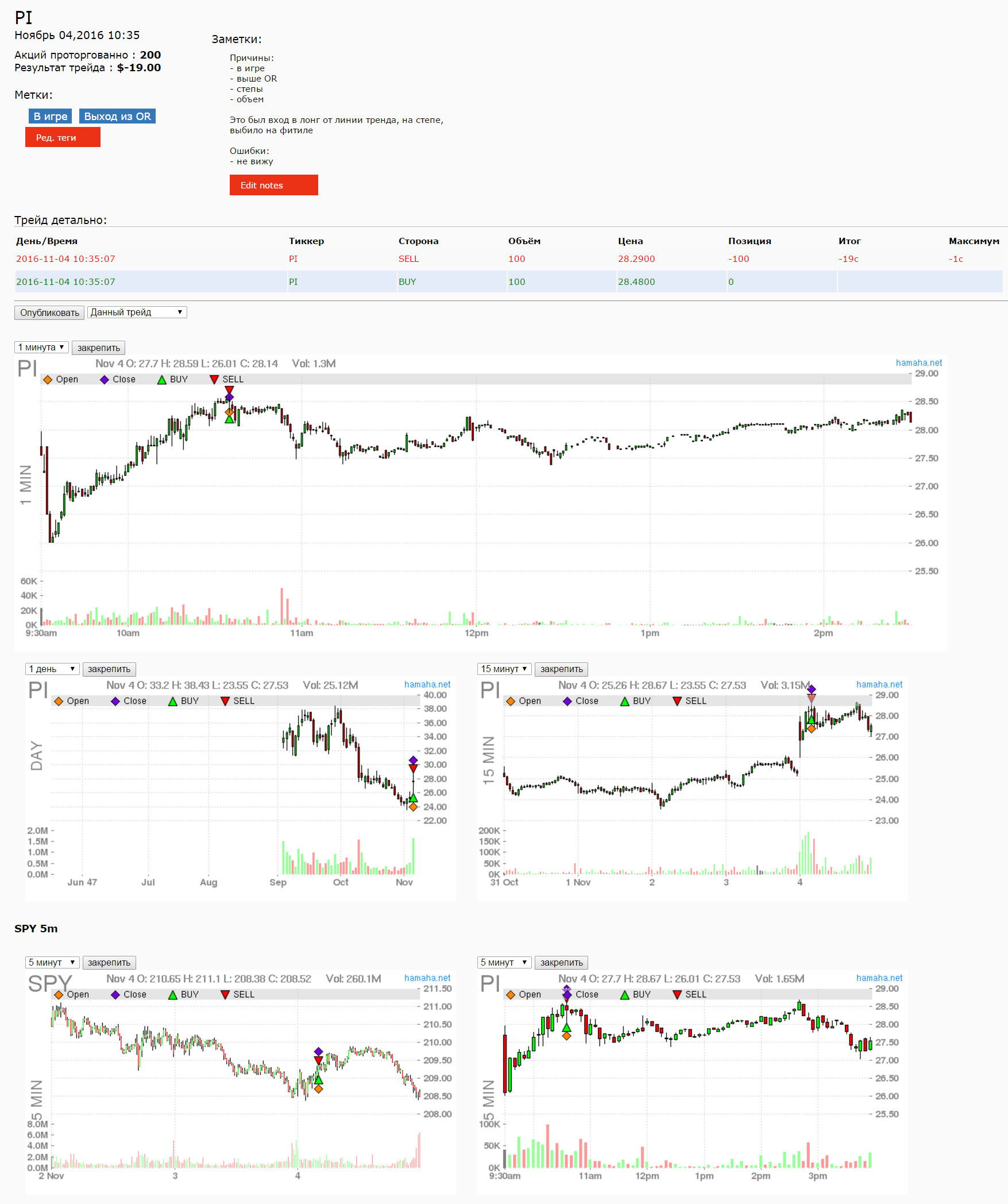Click the purple trade marker on daily chart
The height and width of the screenshot is (1204, 1008).
[x=413, y=761]
